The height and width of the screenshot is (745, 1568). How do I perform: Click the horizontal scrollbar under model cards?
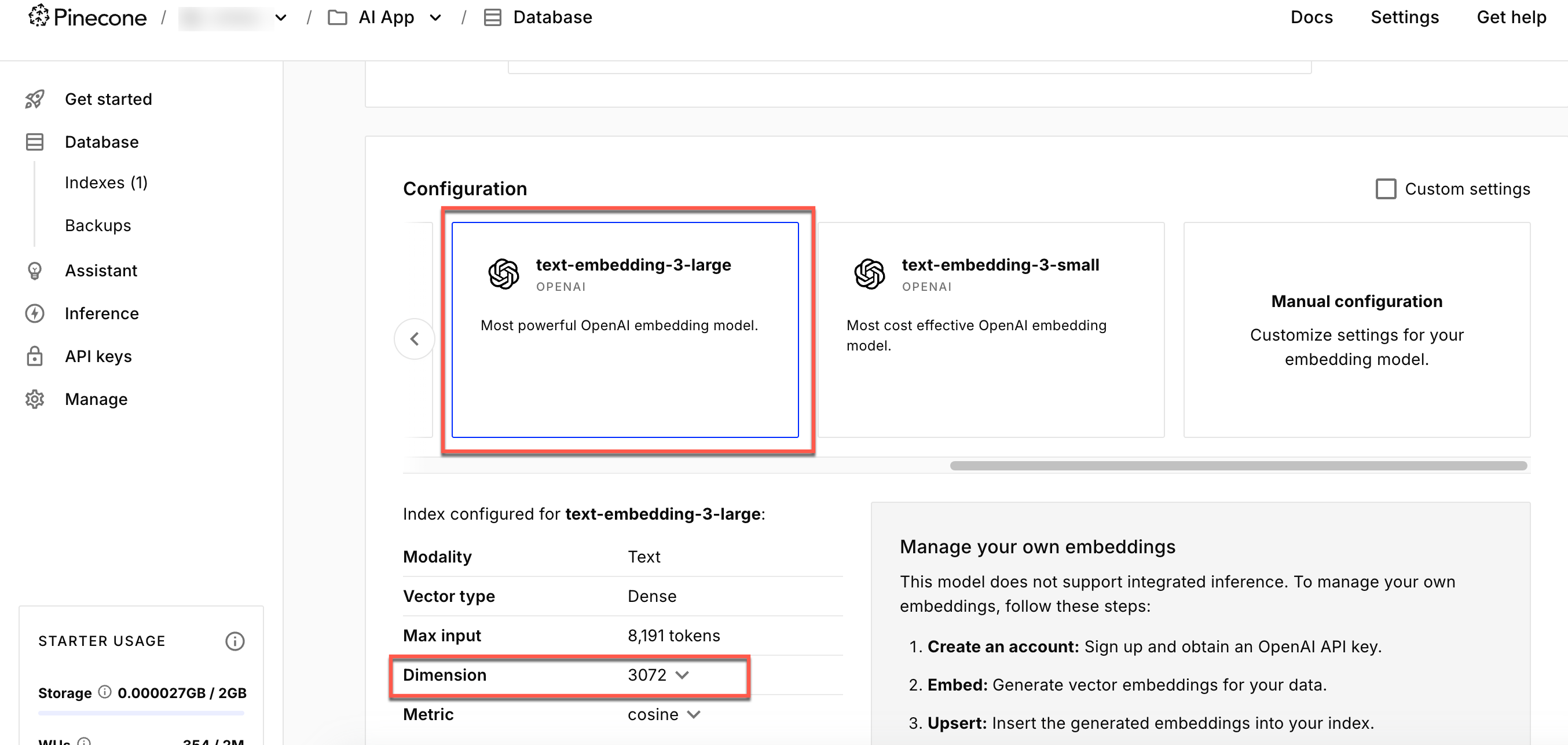click(1238, 466)
